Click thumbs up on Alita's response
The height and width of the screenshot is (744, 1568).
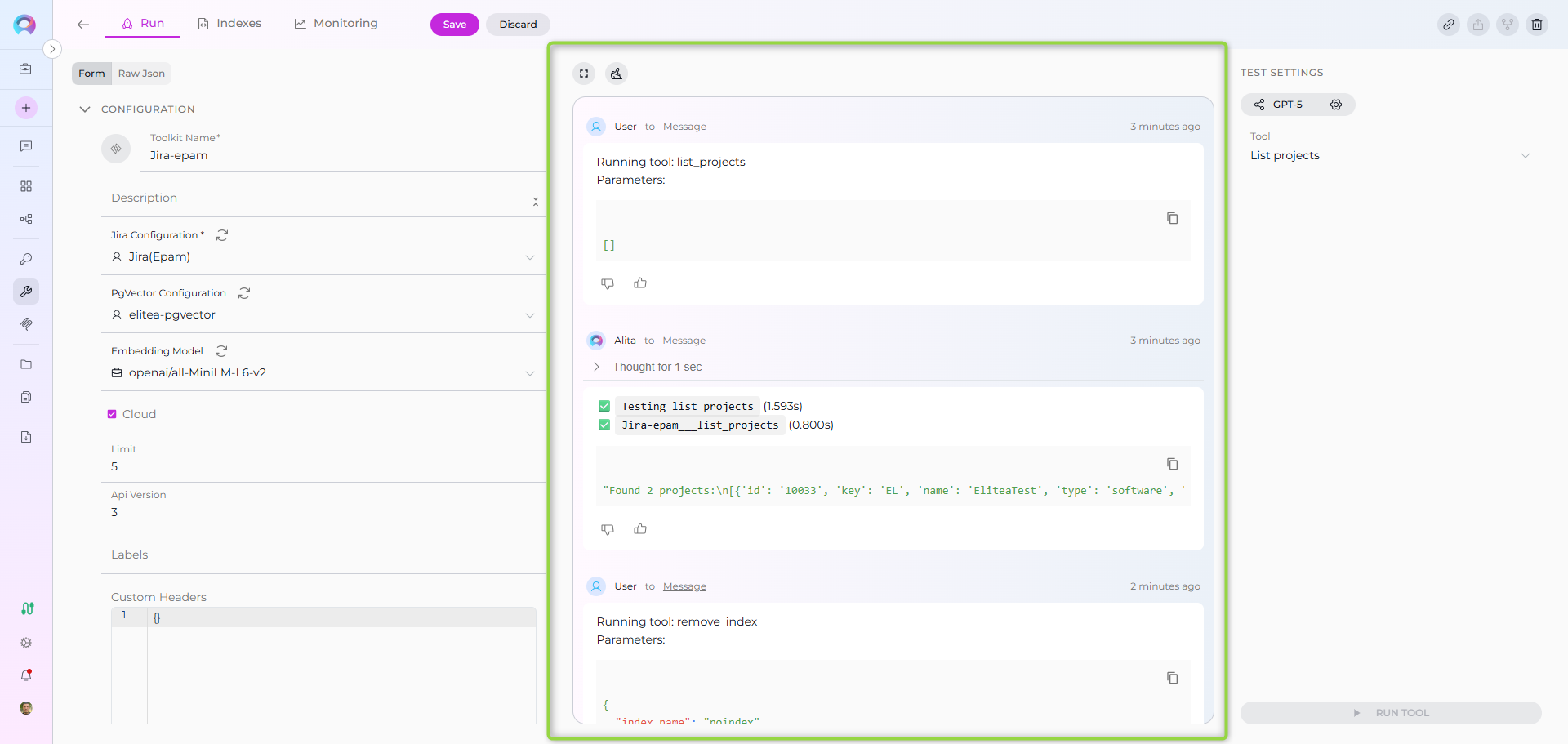[x=640, y=529]
